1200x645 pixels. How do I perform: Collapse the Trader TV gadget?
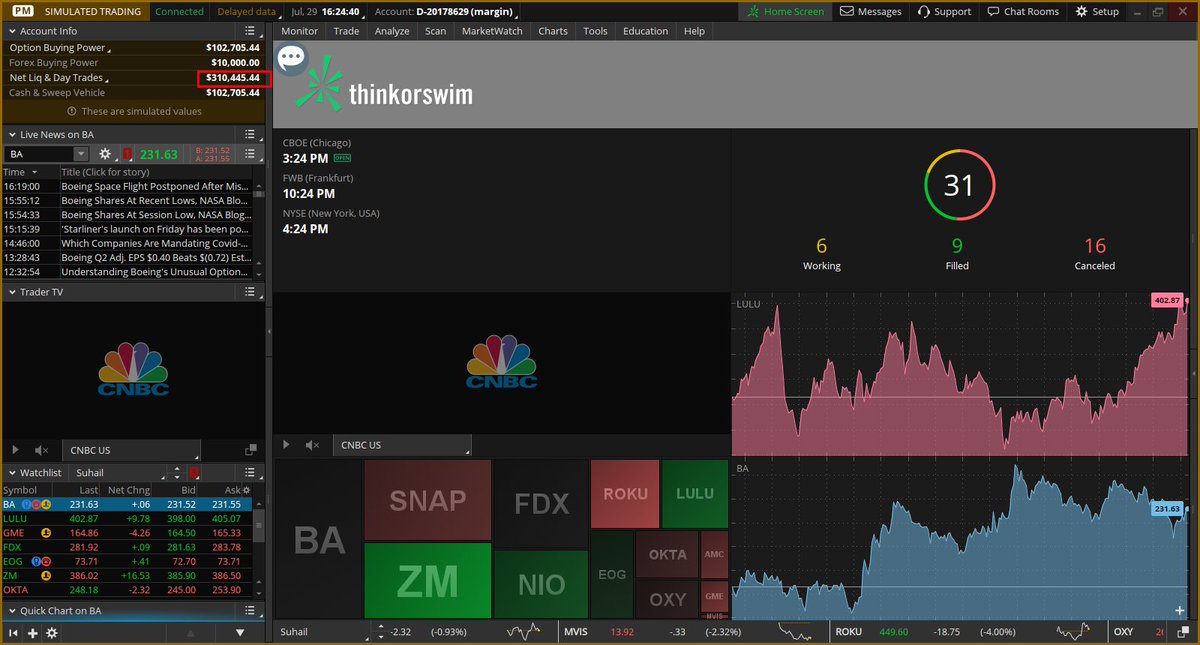coord(11,292)
